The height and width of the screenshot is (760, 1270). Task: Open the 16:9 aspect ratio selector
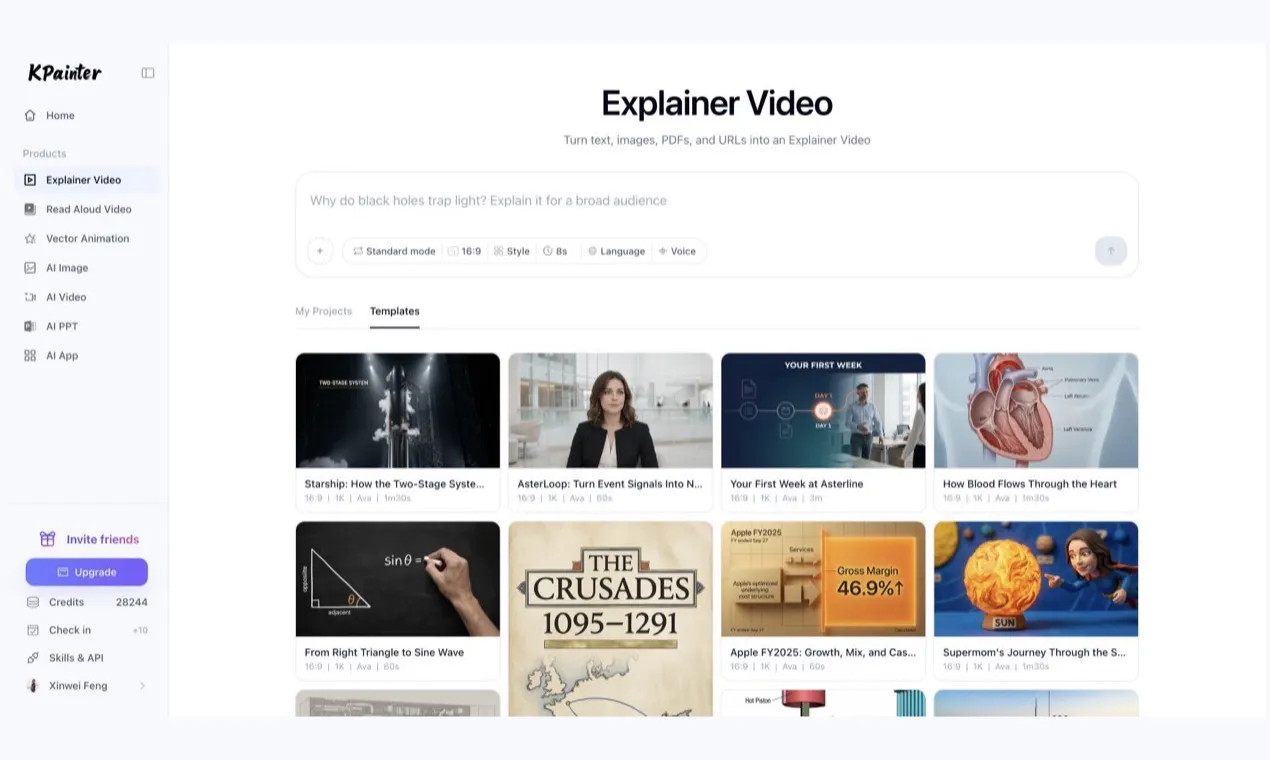pyautogui.click(x=464, y=251)
